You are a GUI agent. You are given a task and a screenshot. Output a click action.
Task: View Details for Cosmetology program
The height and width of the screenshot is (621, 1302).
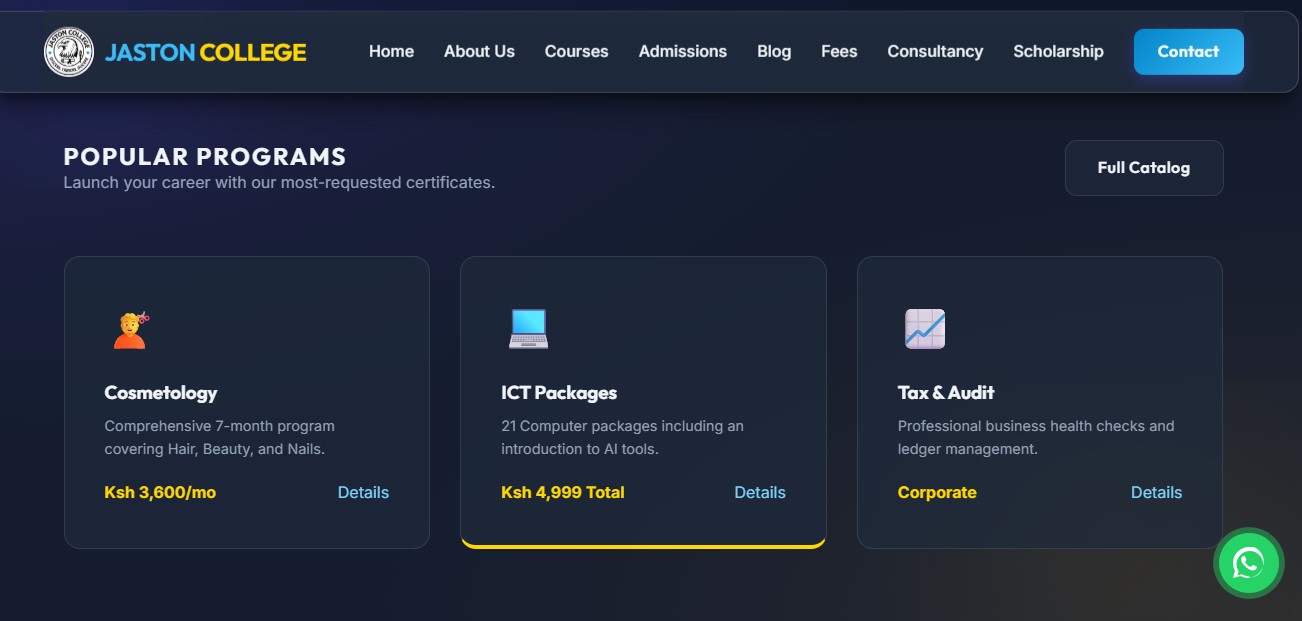363,492
